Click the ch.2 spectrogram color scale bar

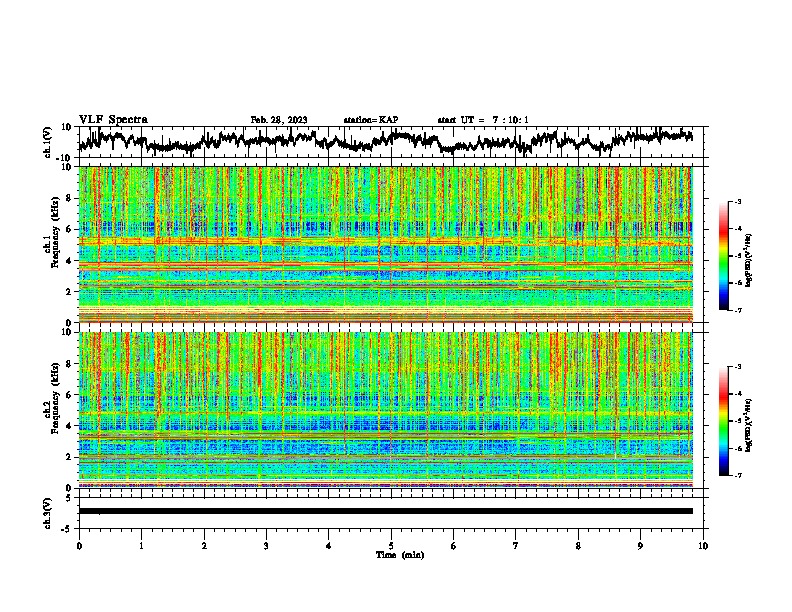723,421
